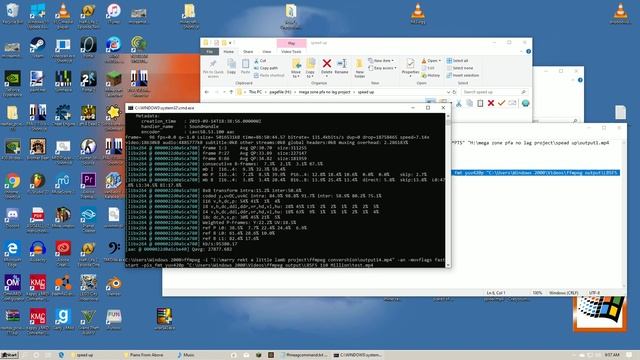Launch Blender from the desktop

(113, 286)
